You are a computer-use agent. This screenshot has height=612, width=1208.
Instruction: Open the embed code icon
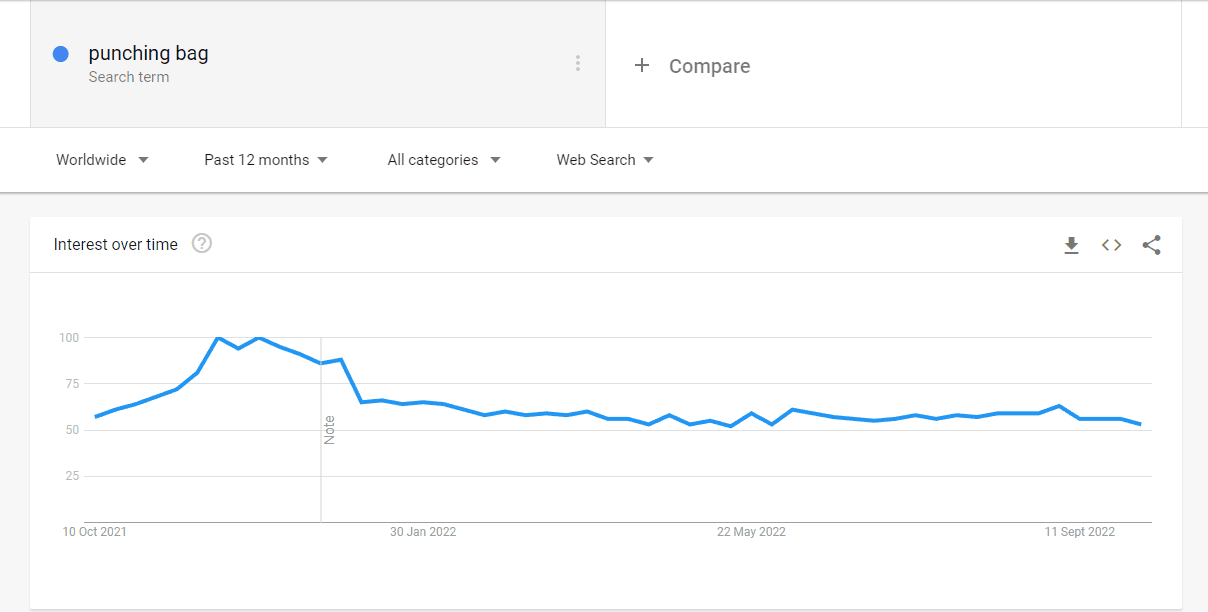click(1111, 245)
